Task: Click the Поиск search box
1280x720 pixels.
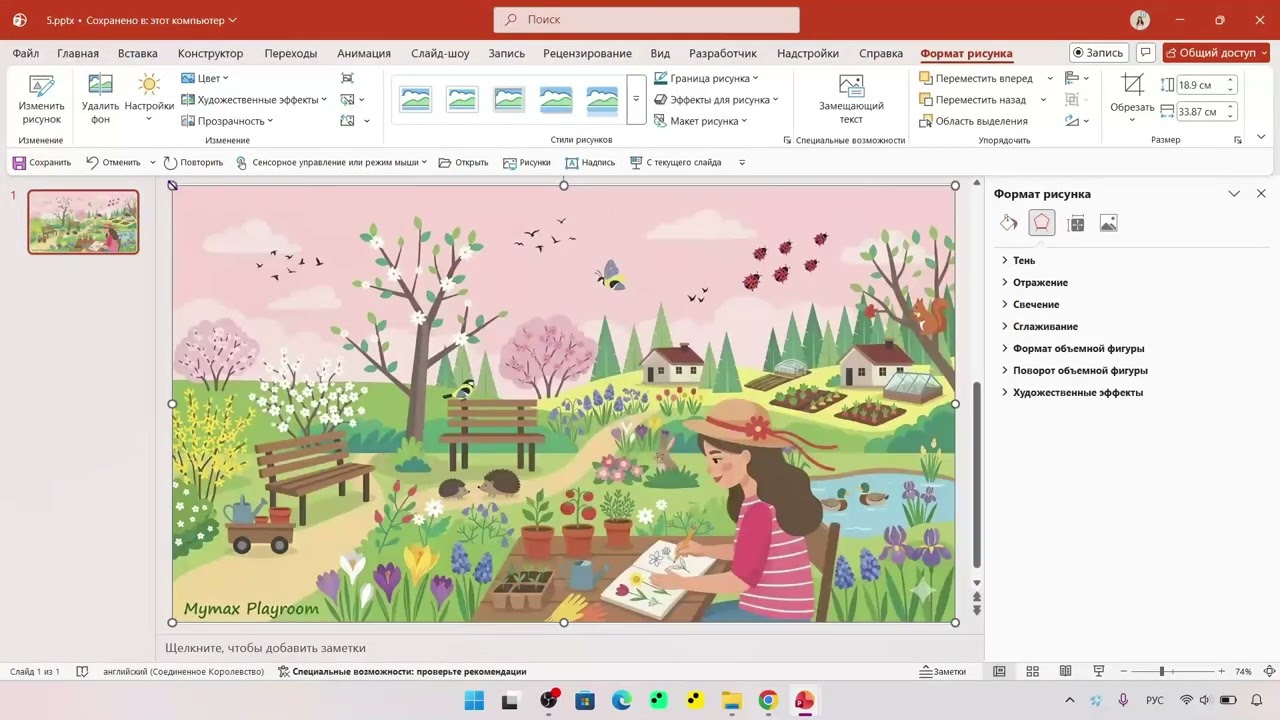Action: pyautogui.click(x=647, y=19)
